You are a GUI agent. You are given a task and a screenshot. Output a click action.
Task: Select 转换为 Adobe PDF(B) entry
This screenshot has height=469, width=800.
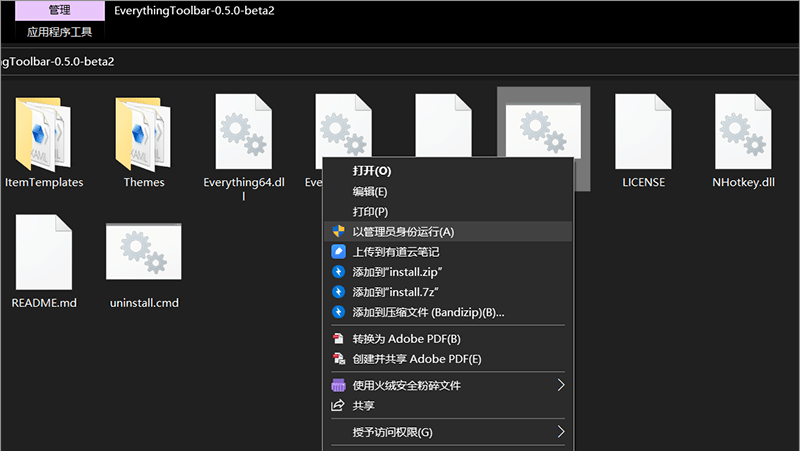[x=448, y=339]
